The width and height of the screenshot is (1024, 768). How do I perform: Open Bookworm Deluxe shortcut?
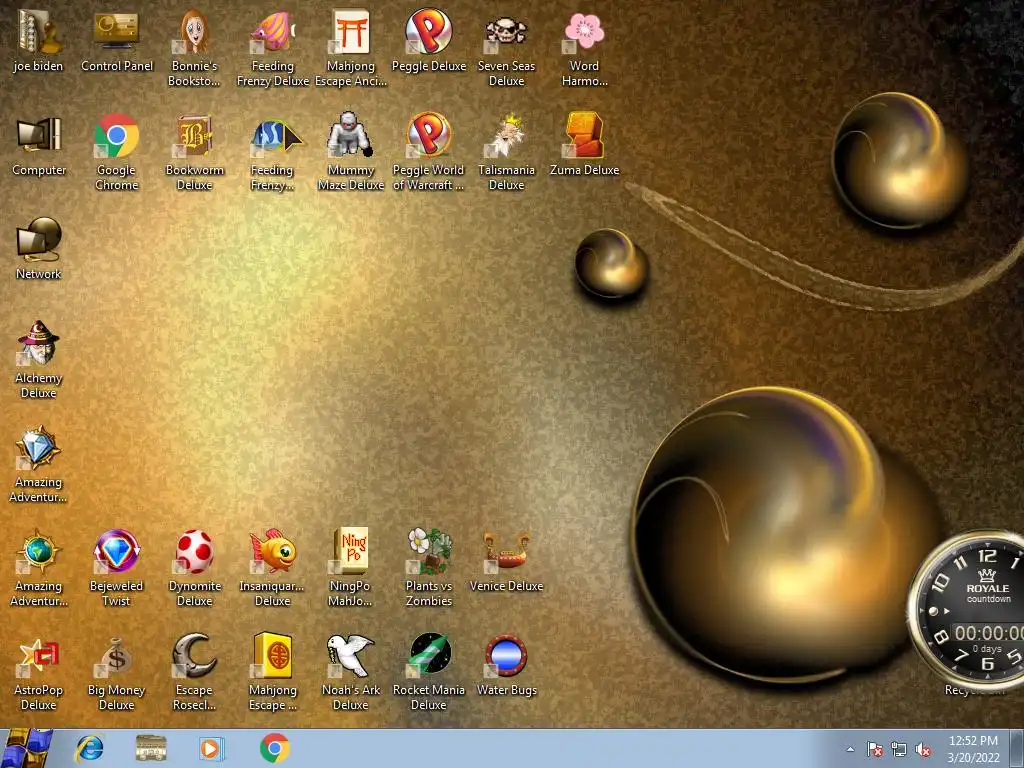[x=194, y=153]
